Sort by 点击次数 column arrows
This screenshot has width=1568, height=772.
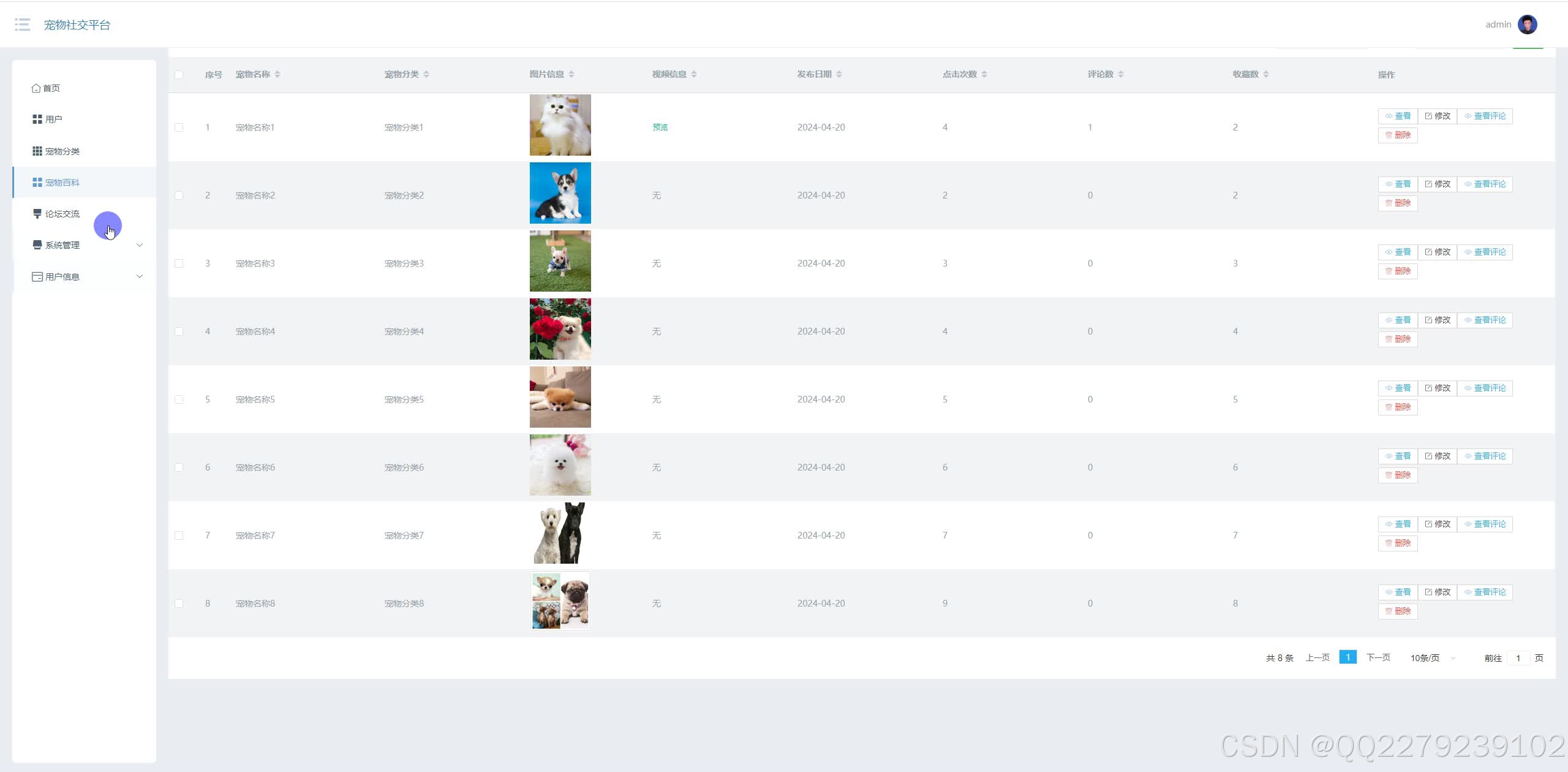click(x=984, y=74)
